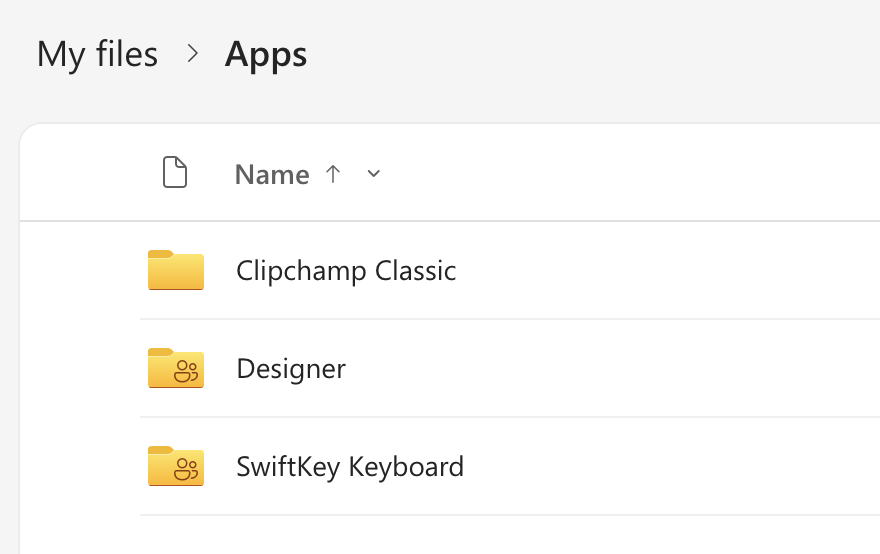This screenshot has width=880, height=554.
Task: Open the Clipchamp Classic folder name
Action: point(346,271)
